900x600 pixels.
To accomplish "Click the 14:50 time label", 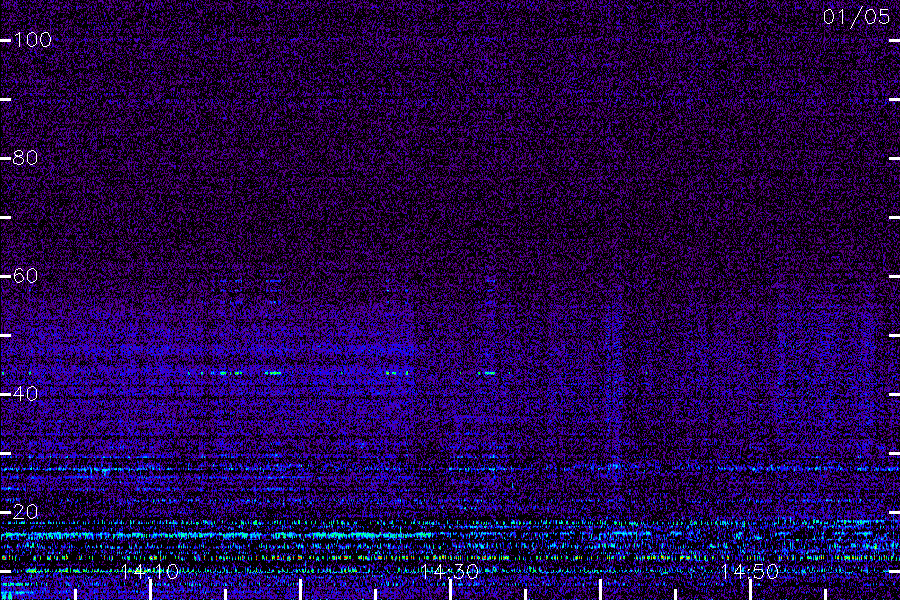I will pos(750,571).
